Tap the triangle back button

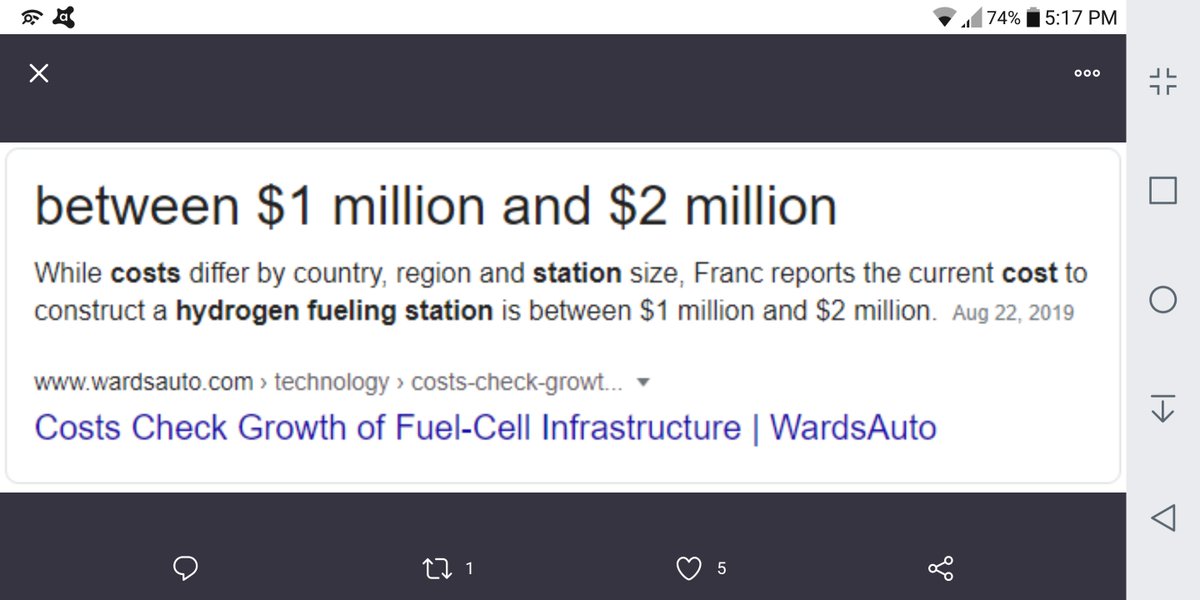(1162, 517)
